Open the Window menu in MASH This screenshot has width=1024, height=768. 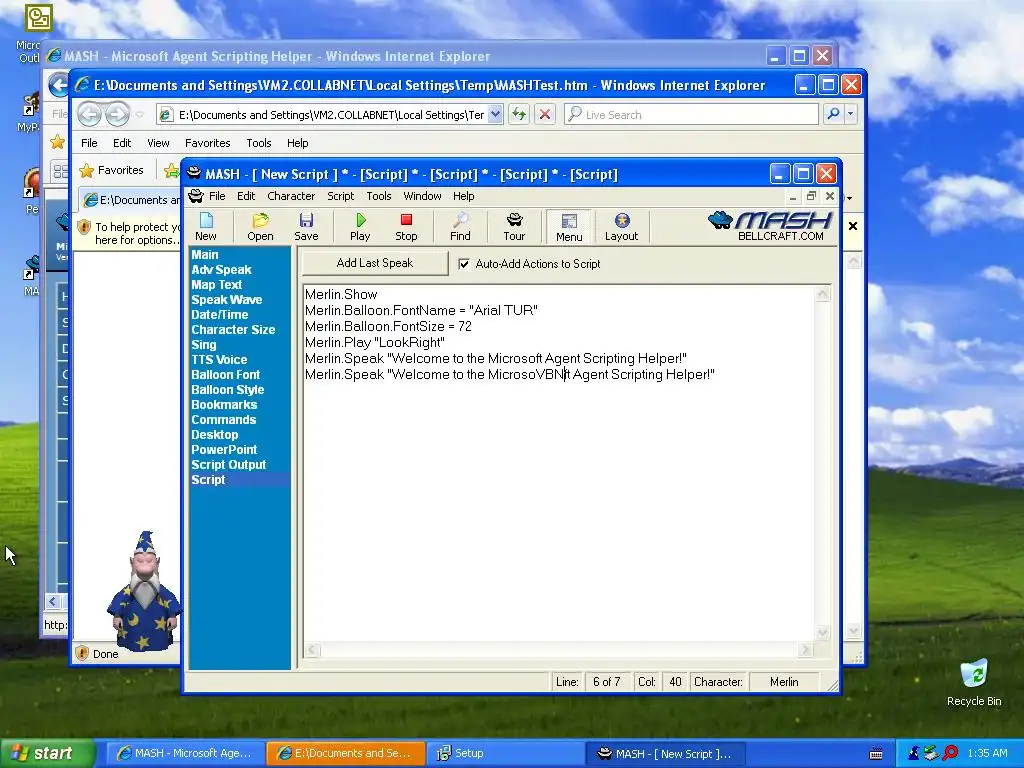422,196
